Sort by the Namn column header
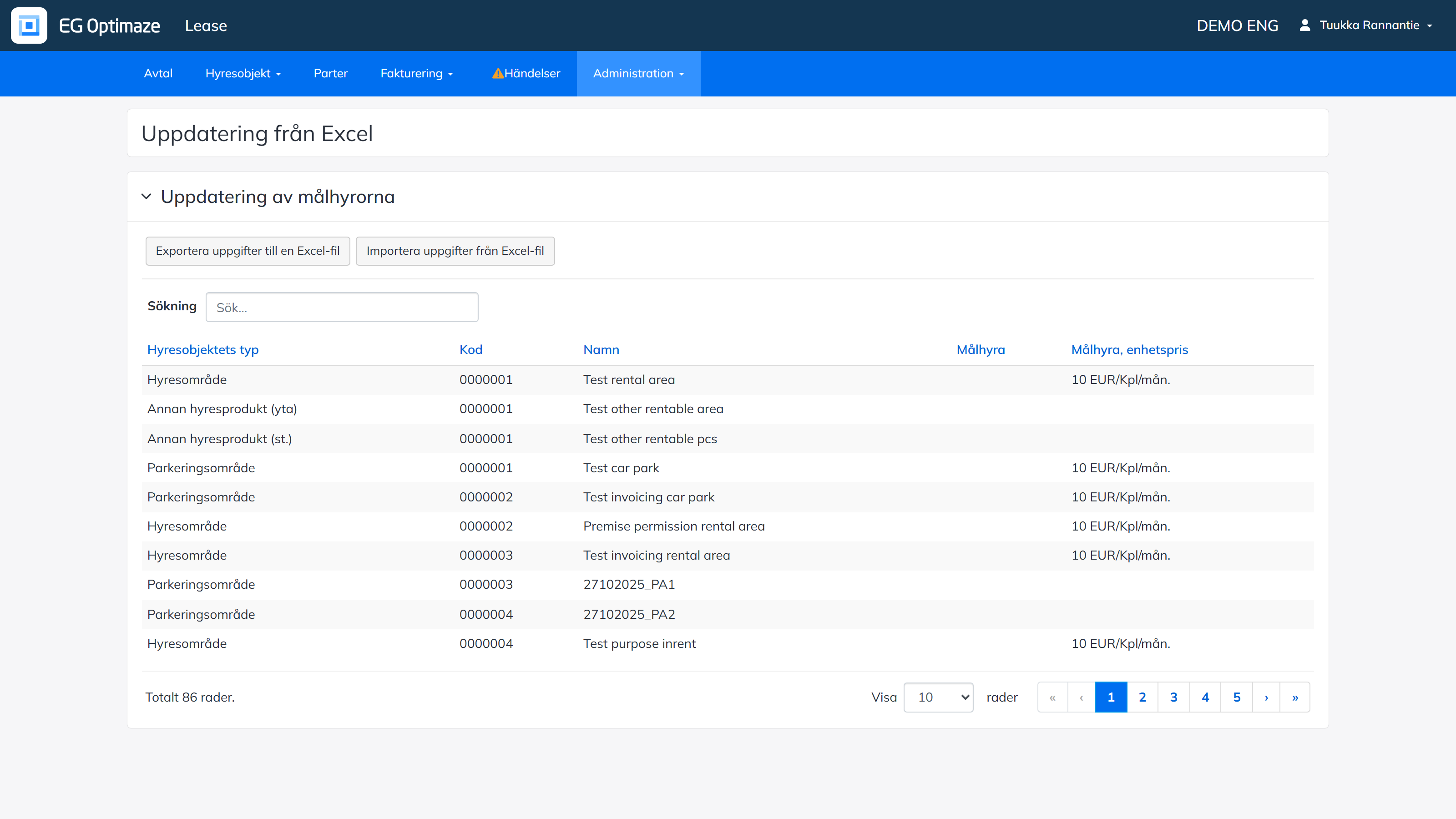 click(602, 350)
